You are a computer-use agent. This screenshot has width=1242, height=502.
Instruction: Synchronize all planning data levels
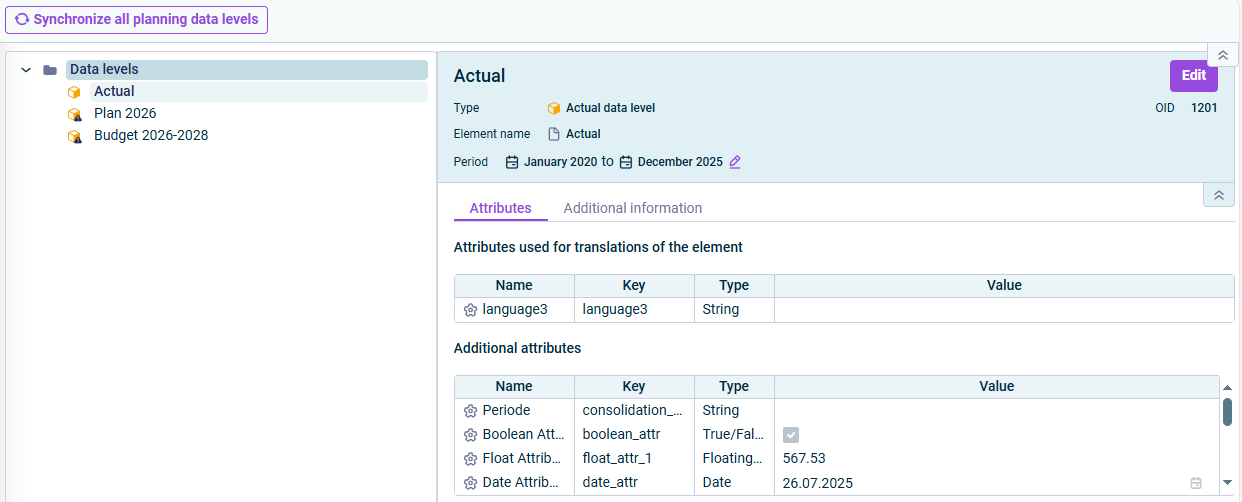tap(136, 19)
